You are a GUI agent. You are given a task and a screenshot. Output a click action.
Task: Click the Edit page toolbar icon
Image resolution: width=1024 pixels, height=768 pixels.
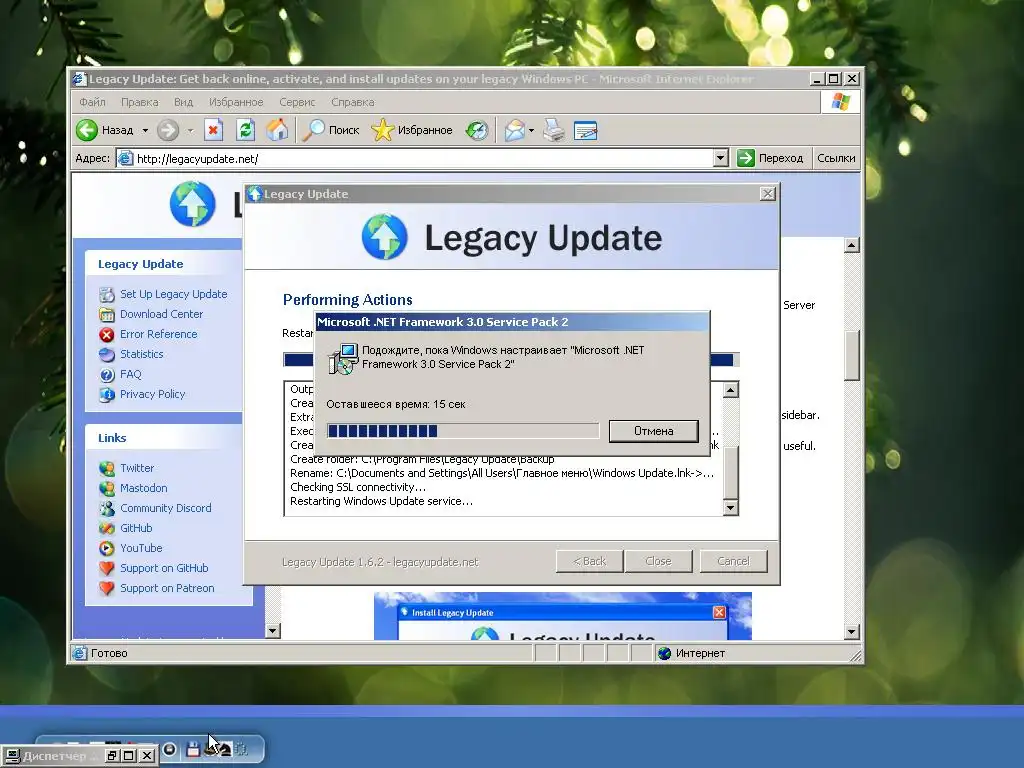point(585,130)
